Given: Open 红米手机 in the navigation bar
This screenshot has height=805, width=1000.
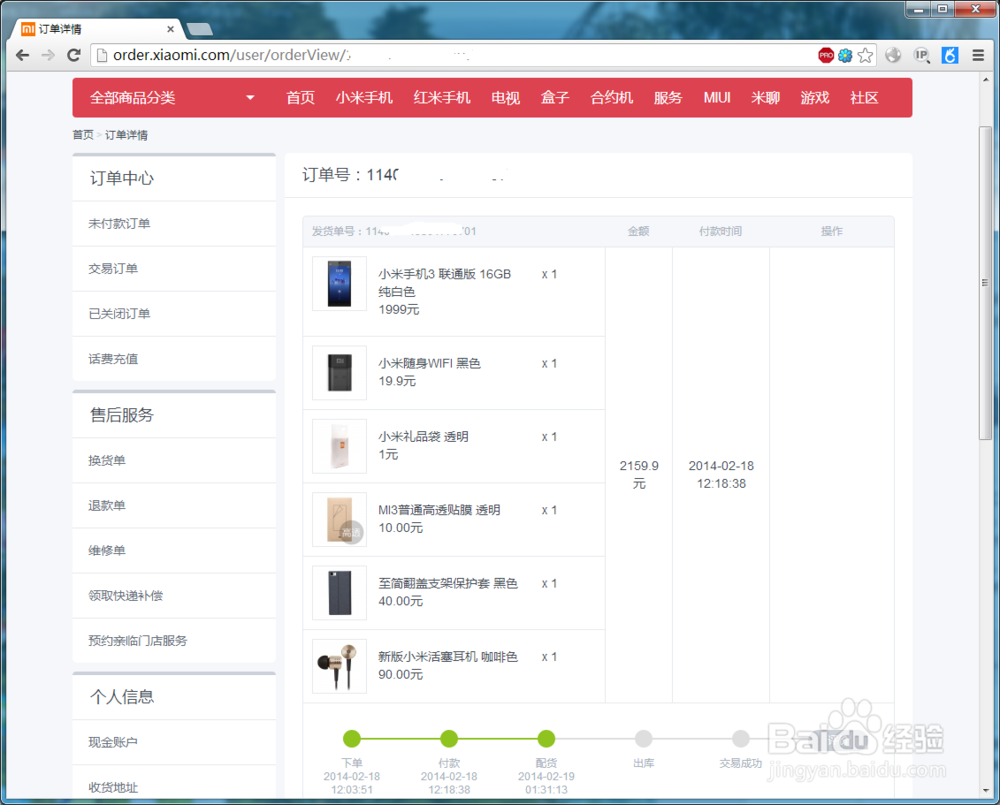Looking at the screenshot, I should point(441,98).
